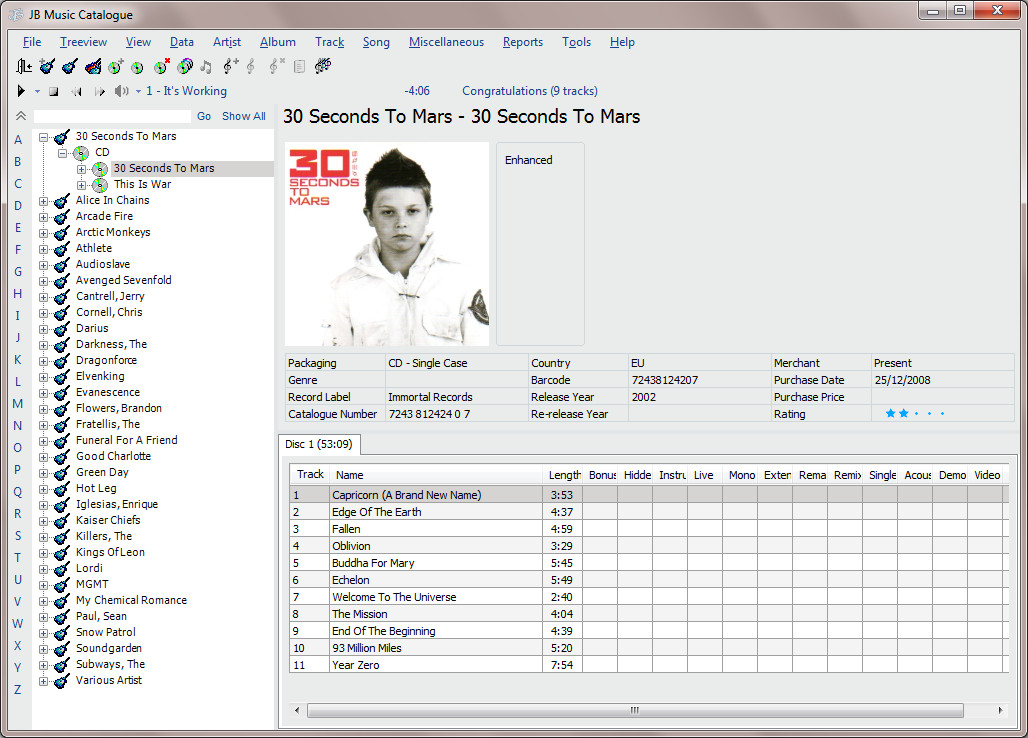Click the 30 Seconds To Mars album cover
This screenshot has height=738, width=1028.
[x=387, y=244]
